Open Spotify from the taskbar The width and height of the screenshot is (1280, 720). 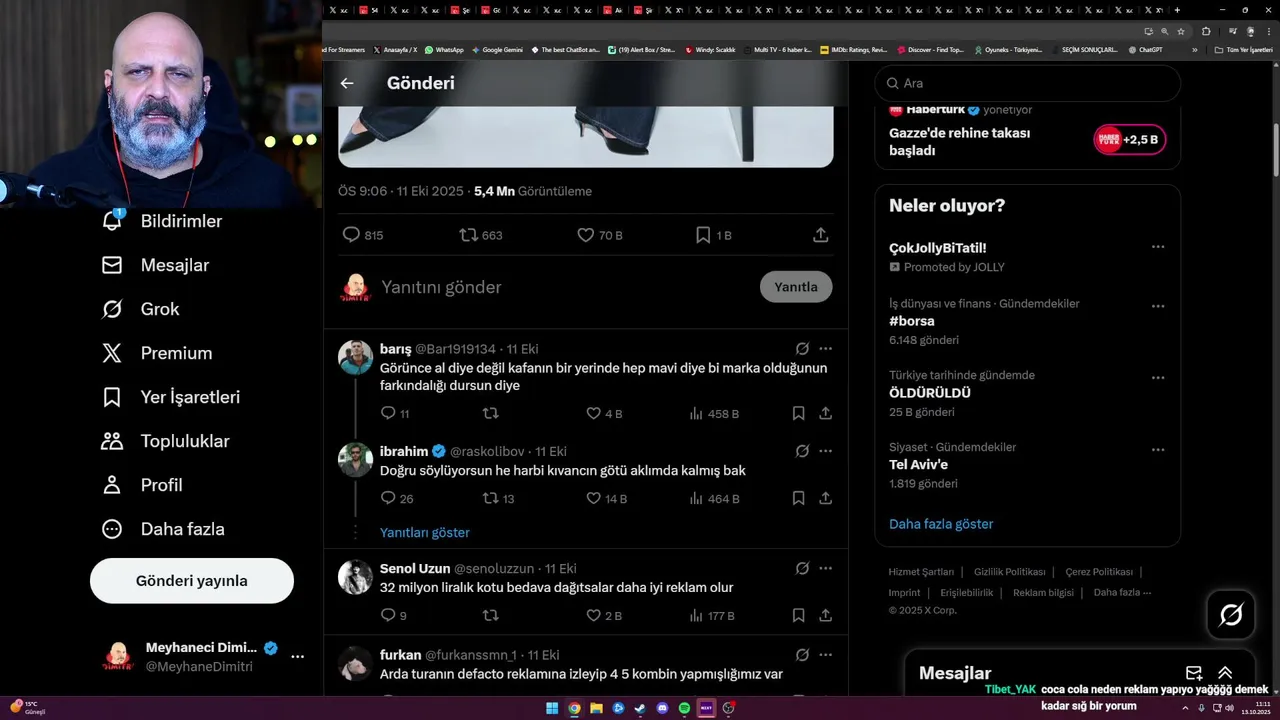coord(684,708)
